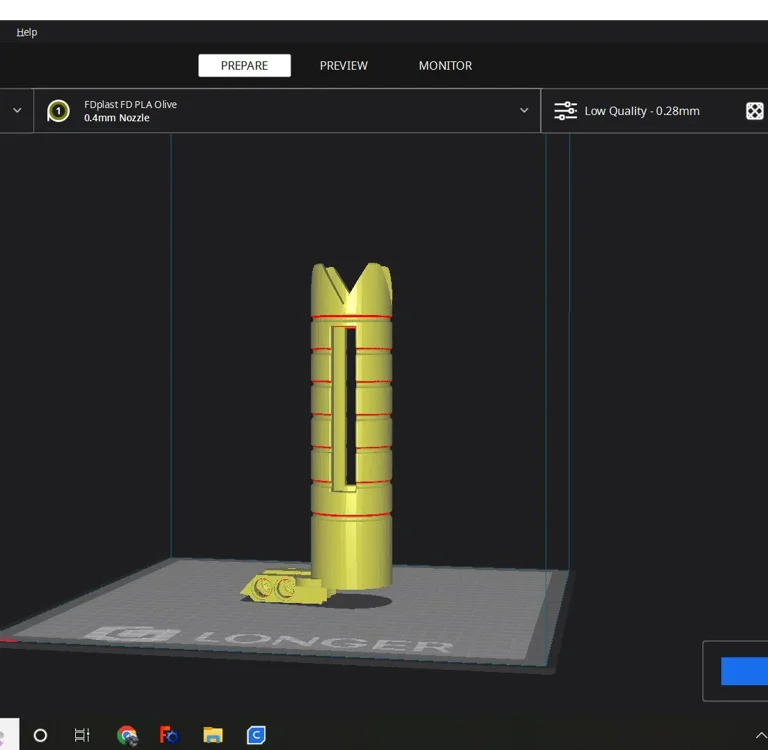The height and width of the screenshot is (750, 768).
Task: Select the small yellow part on the bed
Action: 284,589
